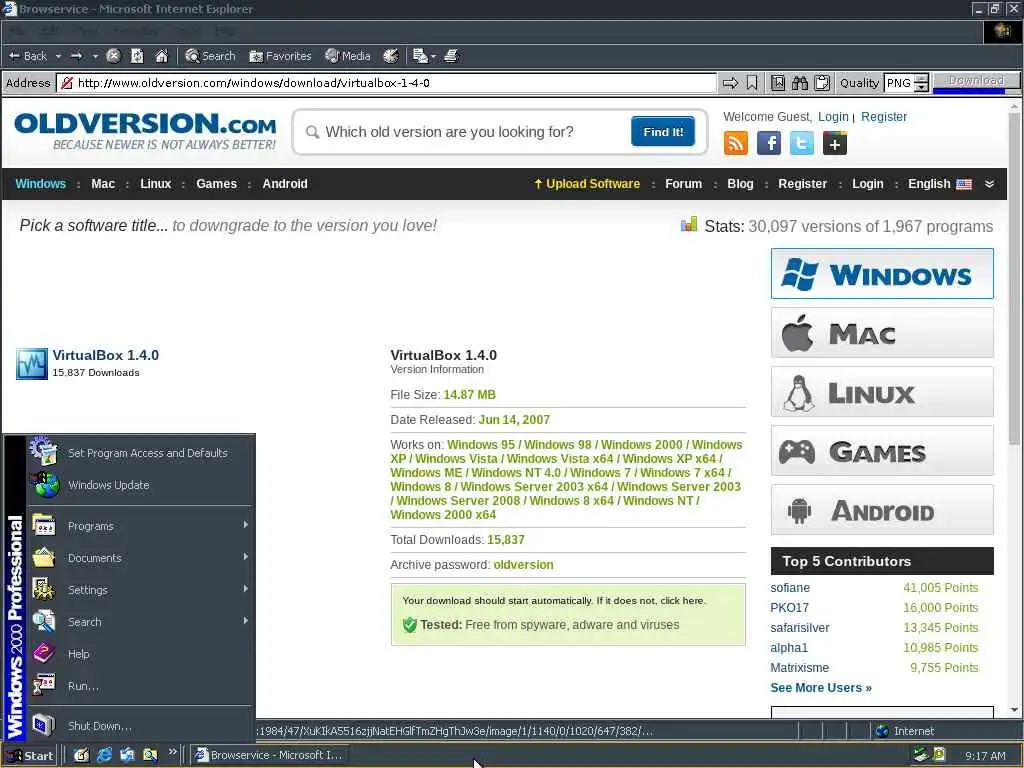
Task: Click Upload Software in navigation bar
Action: [586, 184]
